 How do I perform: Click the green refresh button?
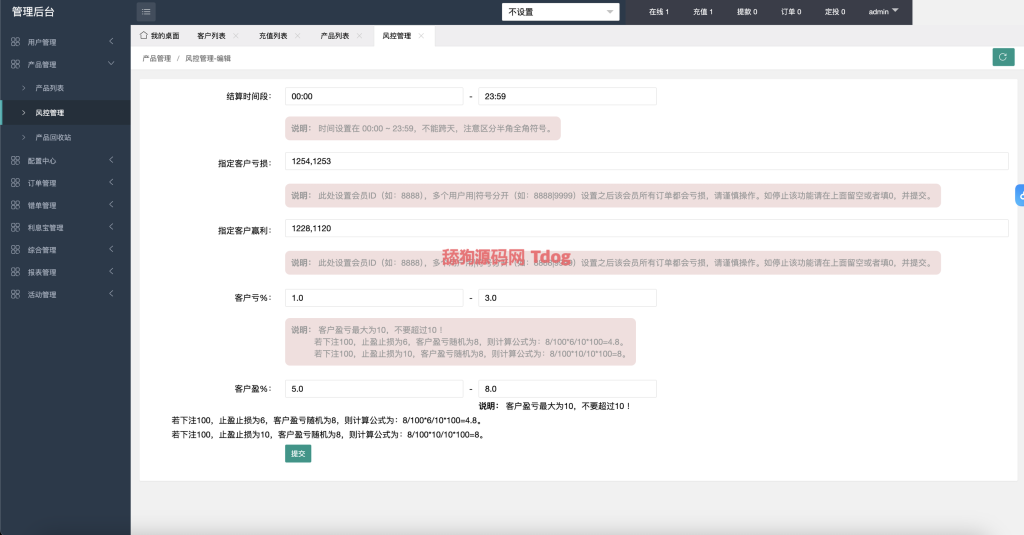1003,58
